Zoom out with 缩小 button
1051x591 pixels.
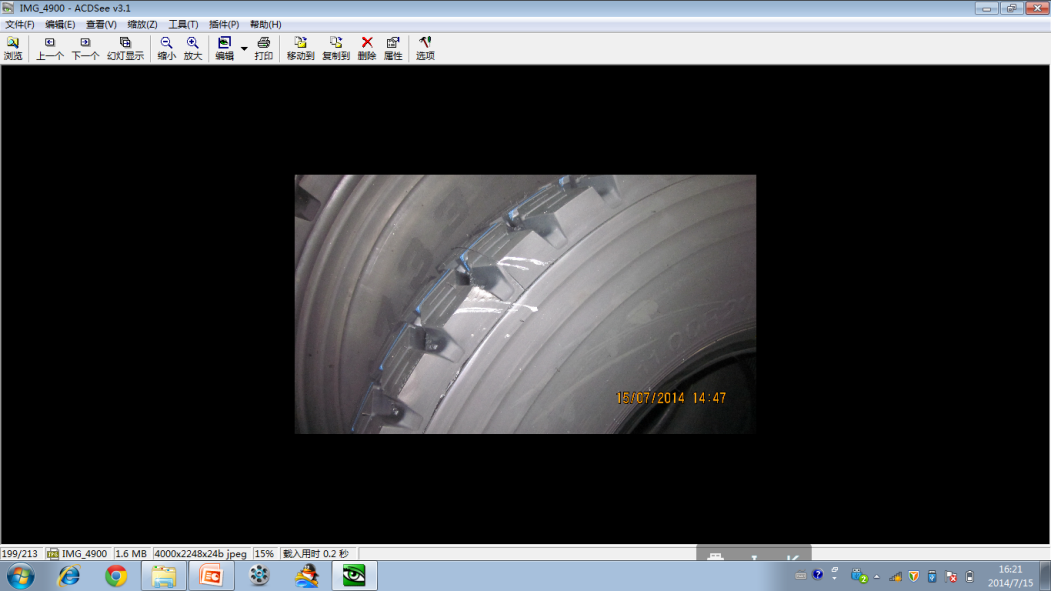pos(166,48)
